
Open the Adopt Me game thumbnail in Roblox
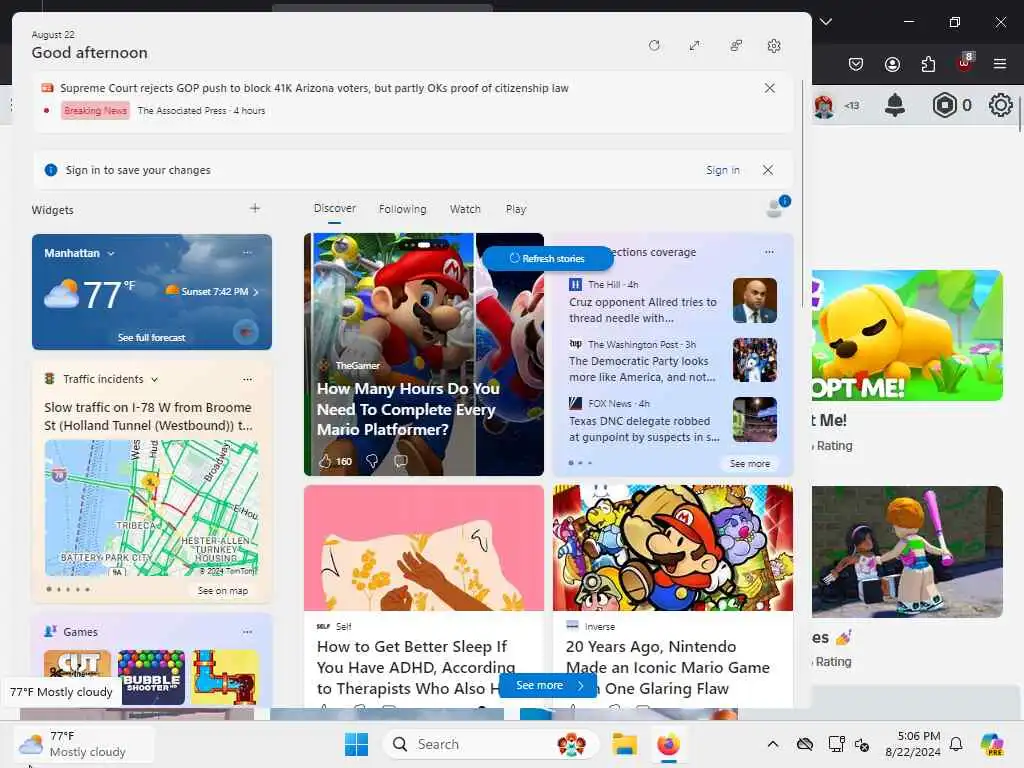click(907, 335)
